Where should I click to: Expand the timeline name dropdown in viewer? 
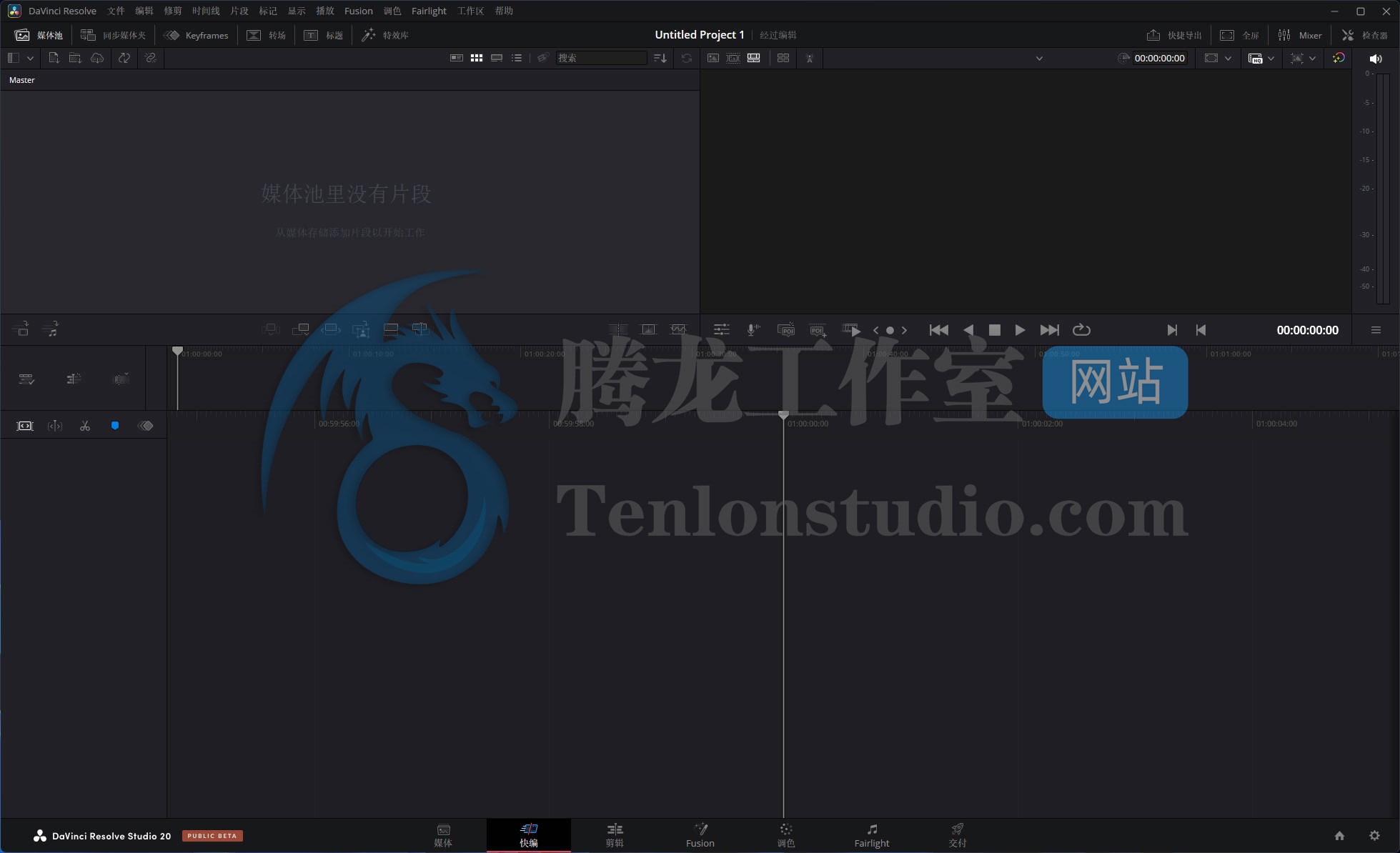[1039, 59]
